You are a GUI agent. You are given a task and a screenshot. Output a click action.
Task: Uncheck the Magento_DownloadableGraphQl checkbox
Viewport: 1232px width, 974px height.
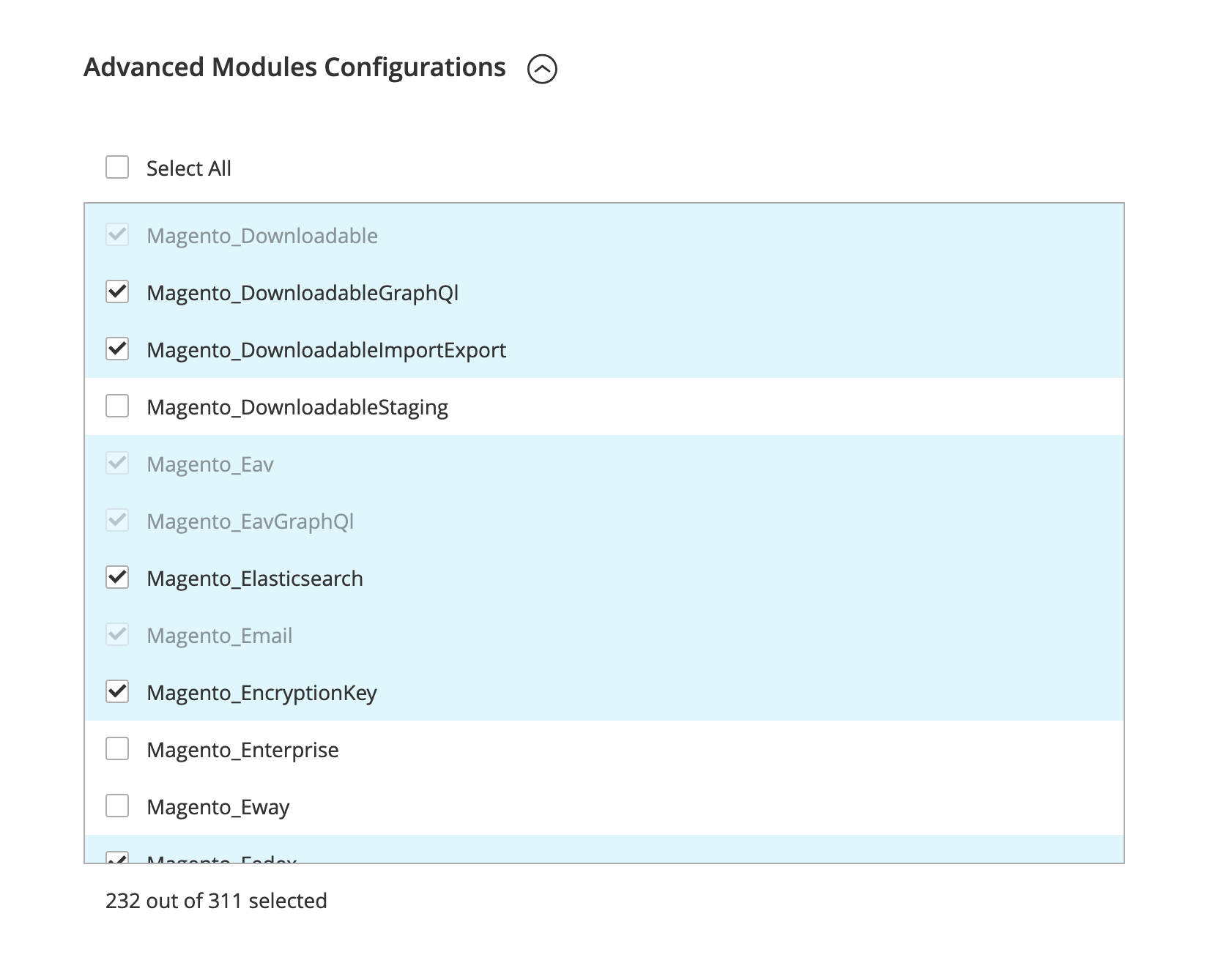tap(117, 291)
